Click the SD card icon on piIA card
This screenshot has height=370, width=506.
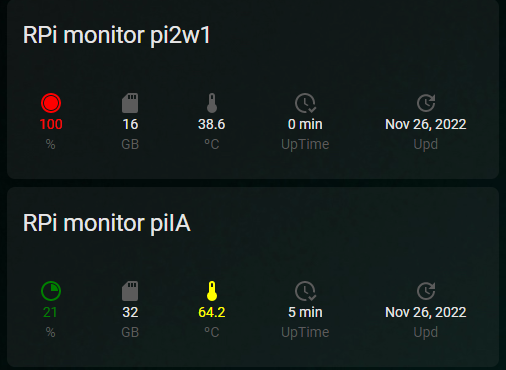coord(130,291)
